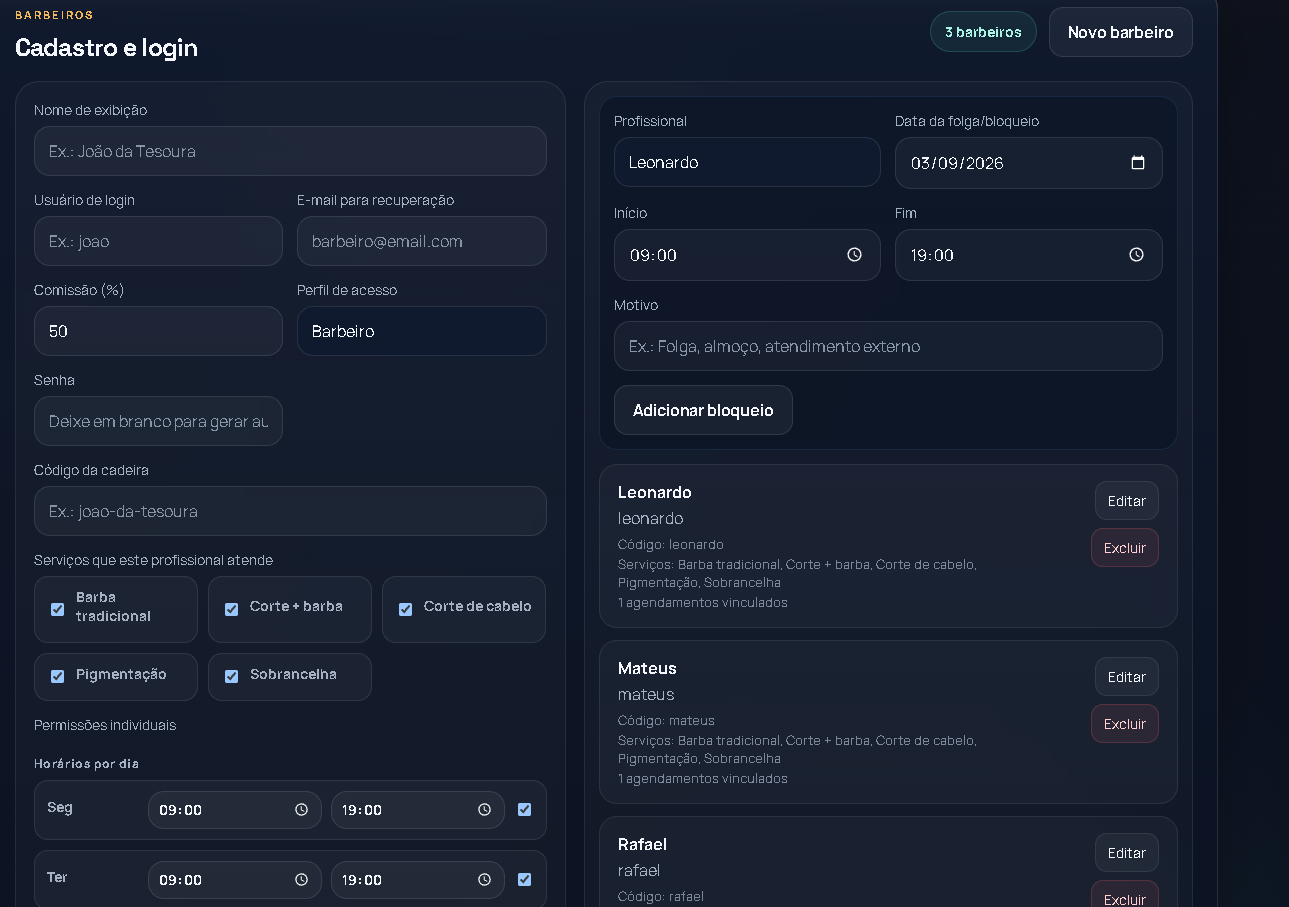Click Cadastro e login heading
Screen dimensions: 1289x907
tap(106, 47)
